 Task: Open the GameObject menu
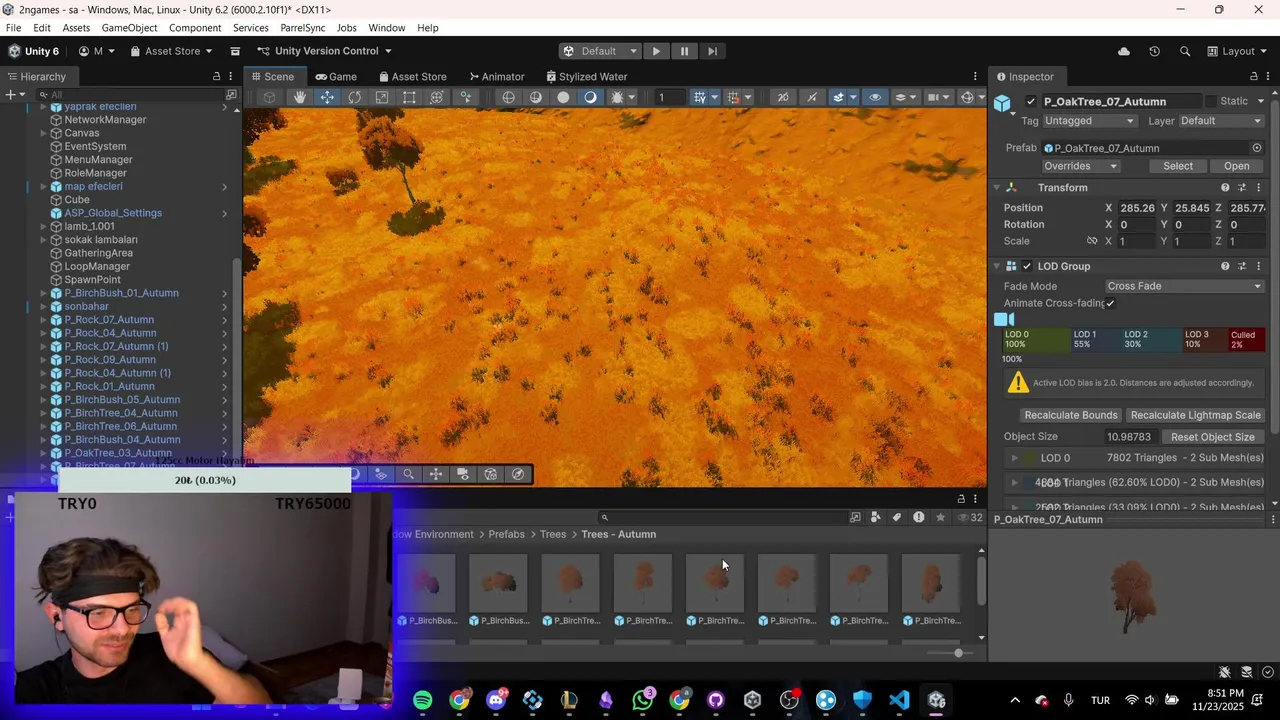click(129, 28)
